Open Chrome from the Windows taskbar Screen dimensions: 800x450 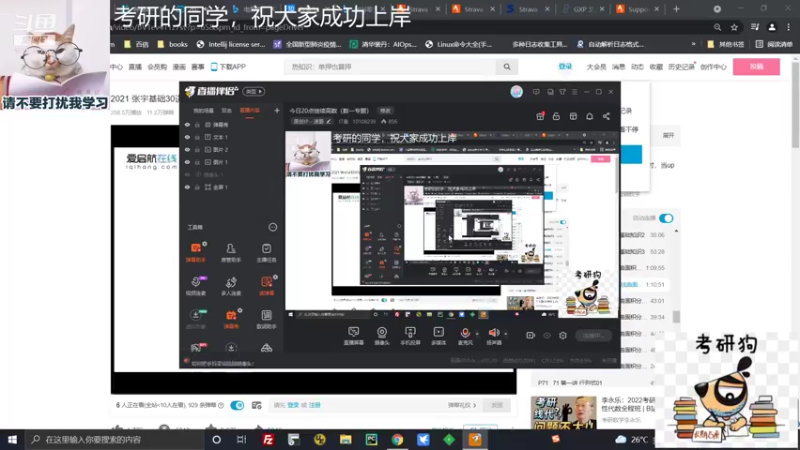397,439
